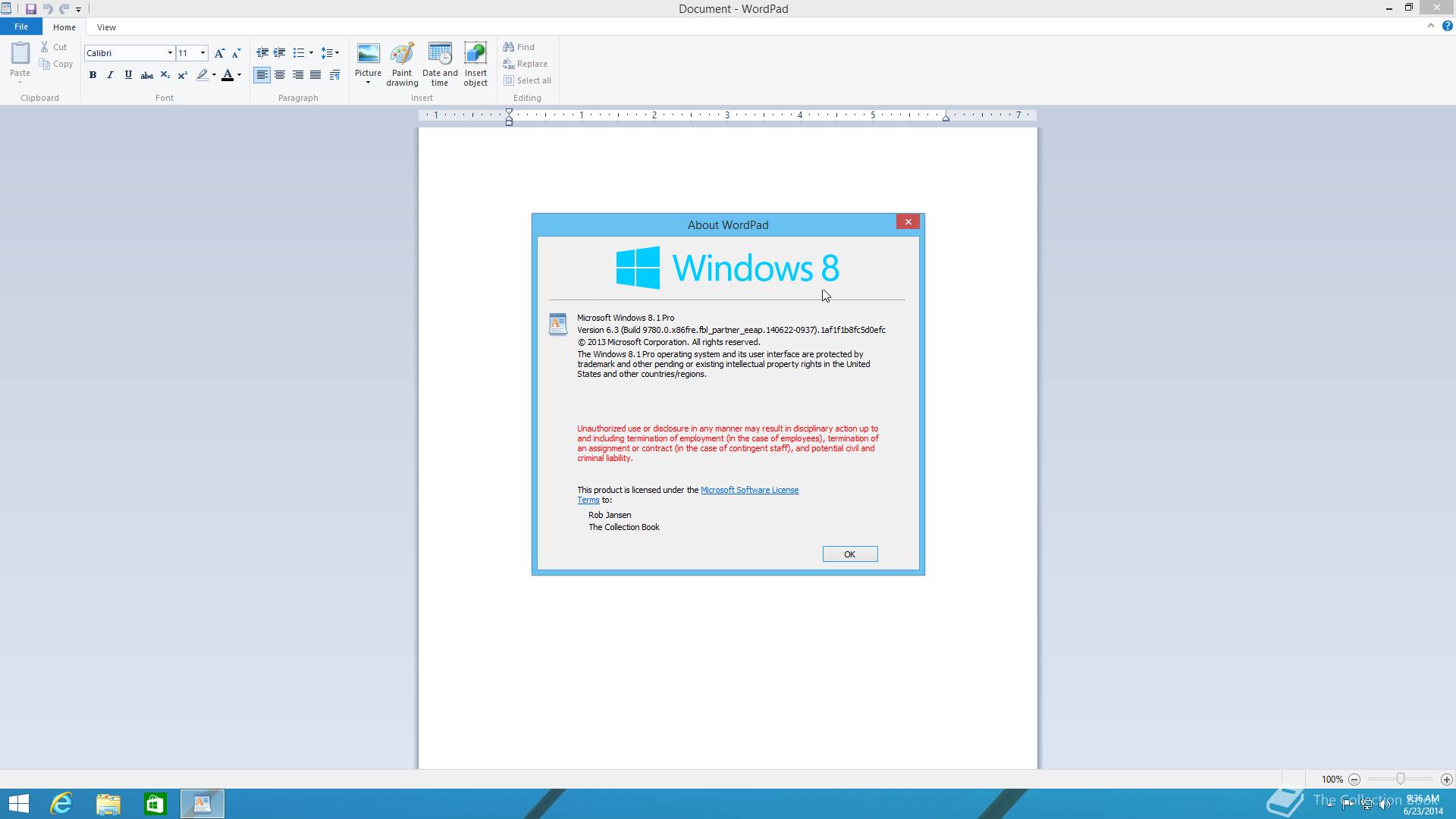Close the About WordPad dialog

tap(908, 221)
